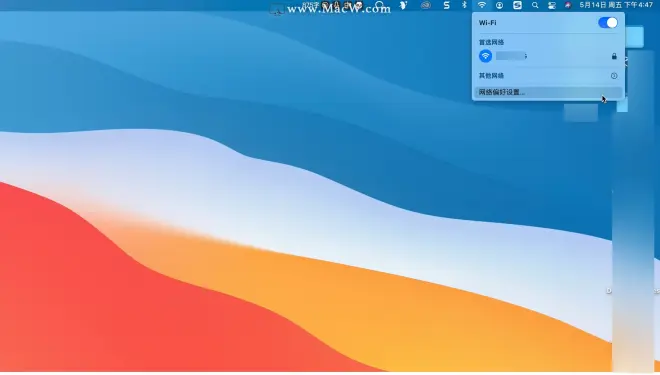Screen dimensions: 660x375
Task: Select the connected Wi-Fi network icon
Action: pyautogui.click(x=485, y=56)
